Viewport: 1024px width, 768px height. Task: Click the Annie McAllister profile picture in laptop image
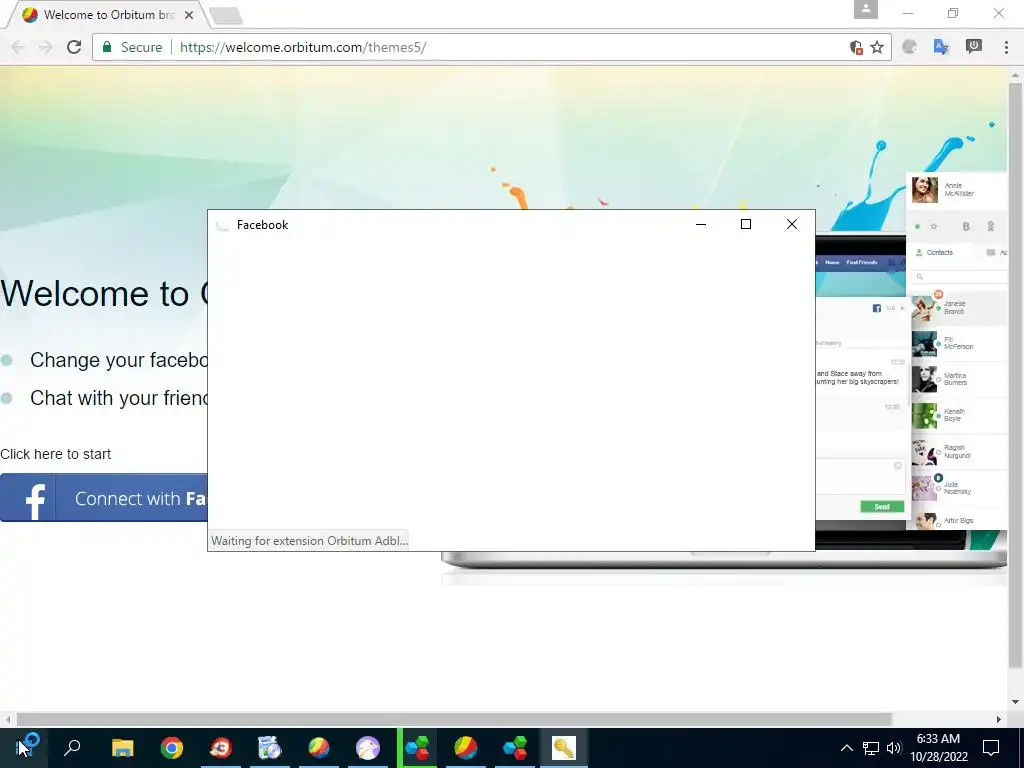tap(925, 190)
